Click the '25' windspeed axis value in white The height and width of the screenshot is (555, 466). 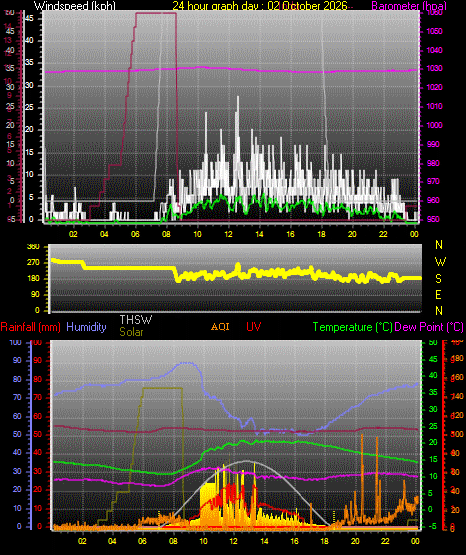click(30, 107)
